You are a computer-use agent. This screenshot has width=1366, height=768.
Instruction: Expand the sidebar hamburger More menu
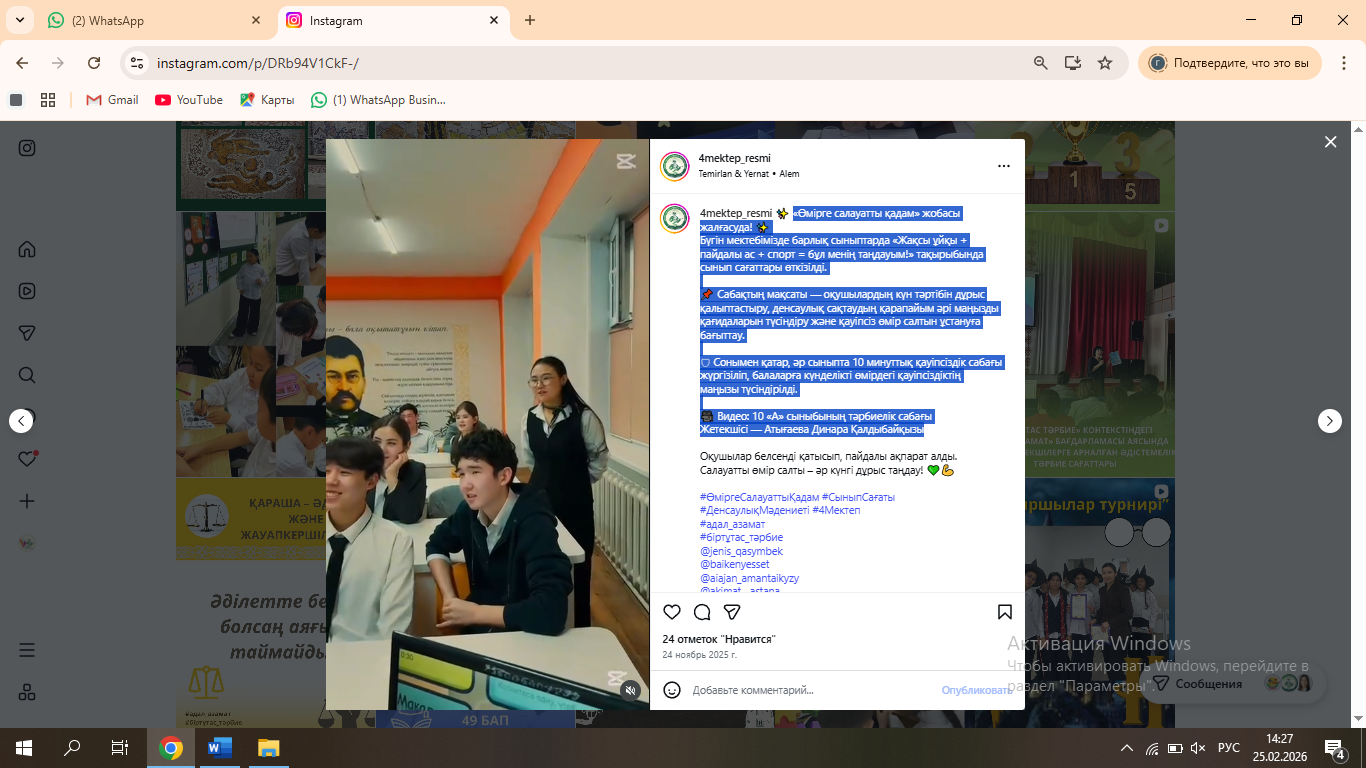click(27, 650)
